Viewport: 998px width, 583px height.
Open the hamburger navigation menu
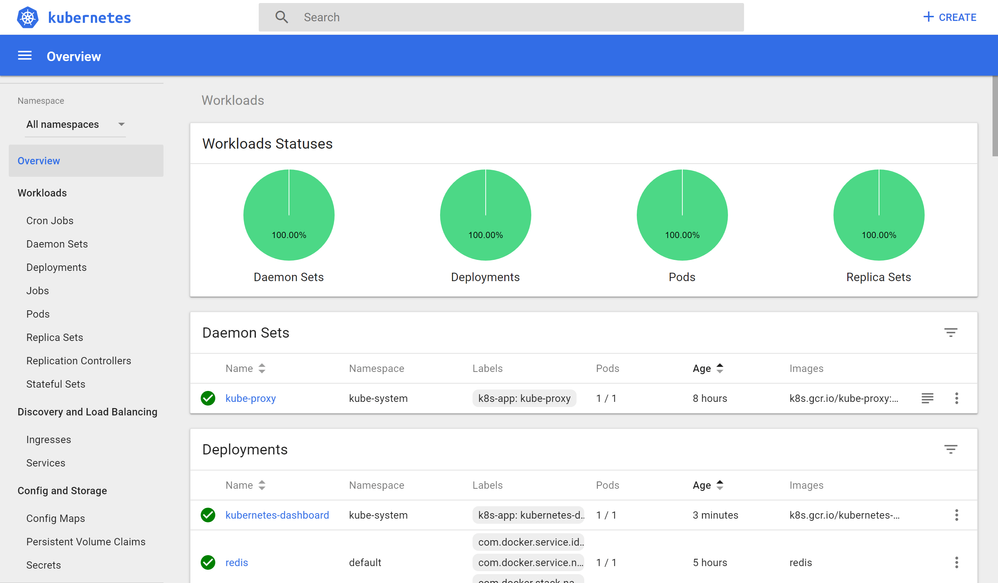coord(25,56)
